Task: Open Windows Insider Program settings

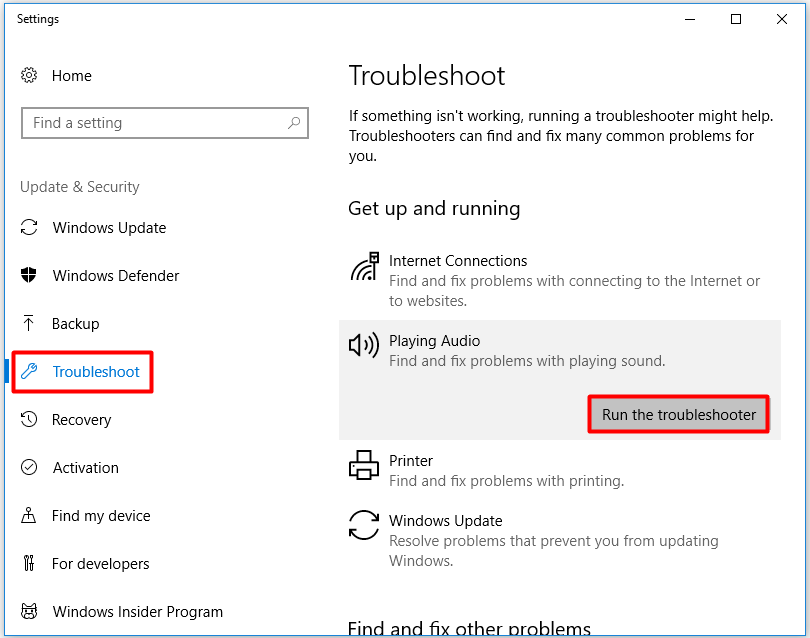Action: (x=138, y=612)
